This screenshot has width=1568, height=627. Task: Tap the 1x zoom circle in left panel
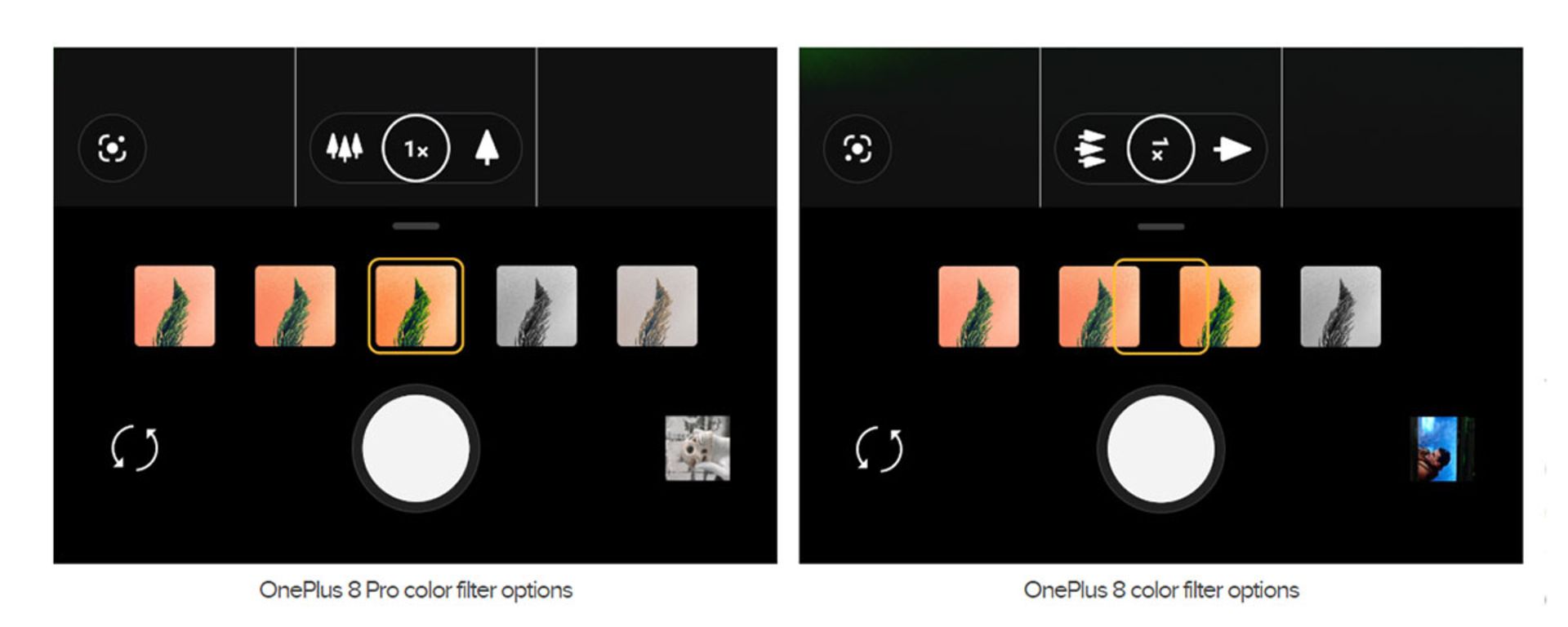[x=416, y=149]
